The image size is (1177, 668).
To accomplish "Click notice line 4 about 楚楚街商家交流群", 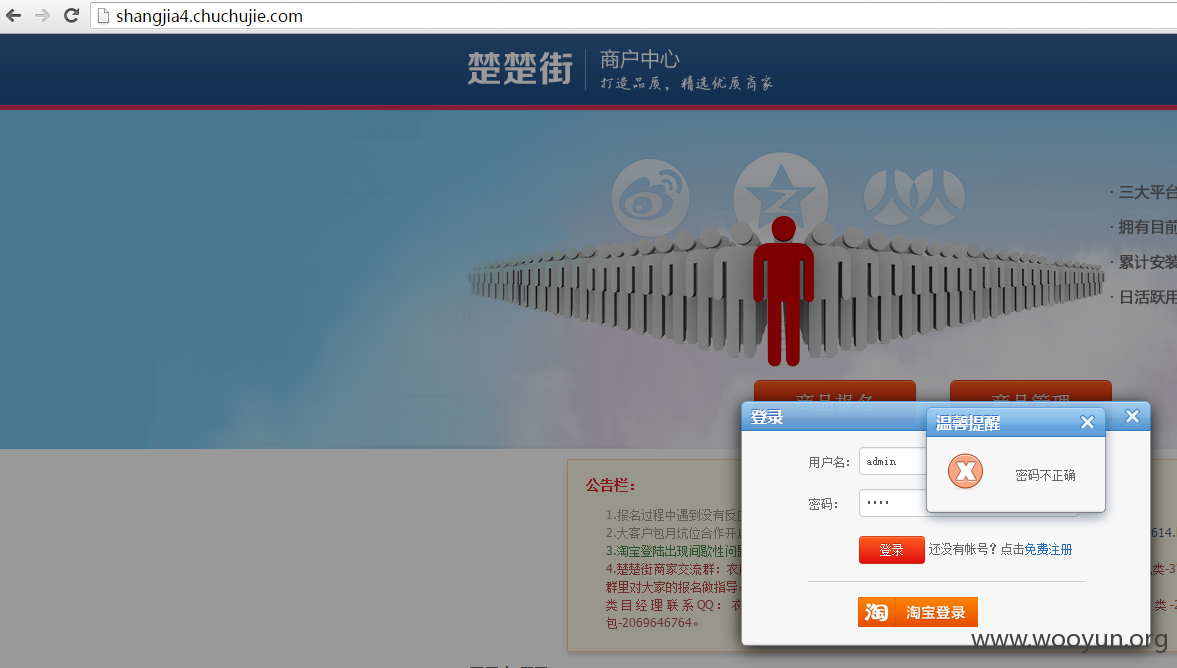I will [674, 569].
